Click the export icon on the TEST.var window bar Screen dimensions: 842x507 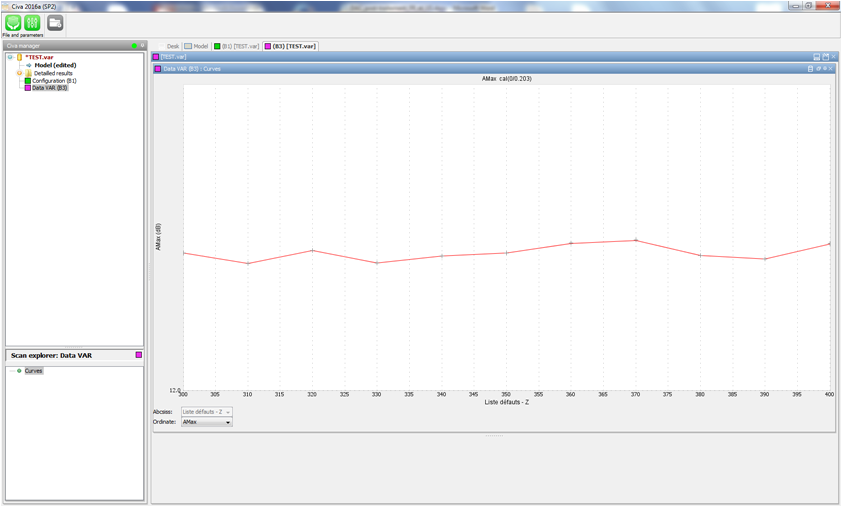point(826,57)
